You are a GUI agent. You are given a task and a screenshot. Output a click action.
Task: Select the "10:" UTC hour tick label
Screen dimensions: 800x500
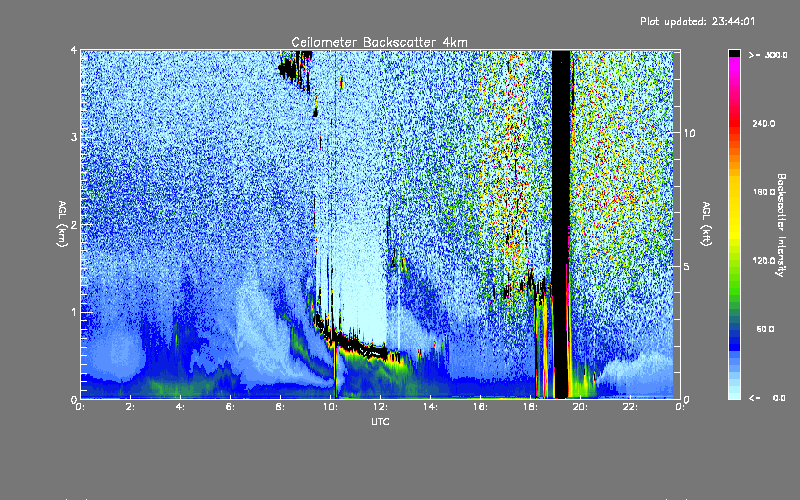[x=330, y=407]
